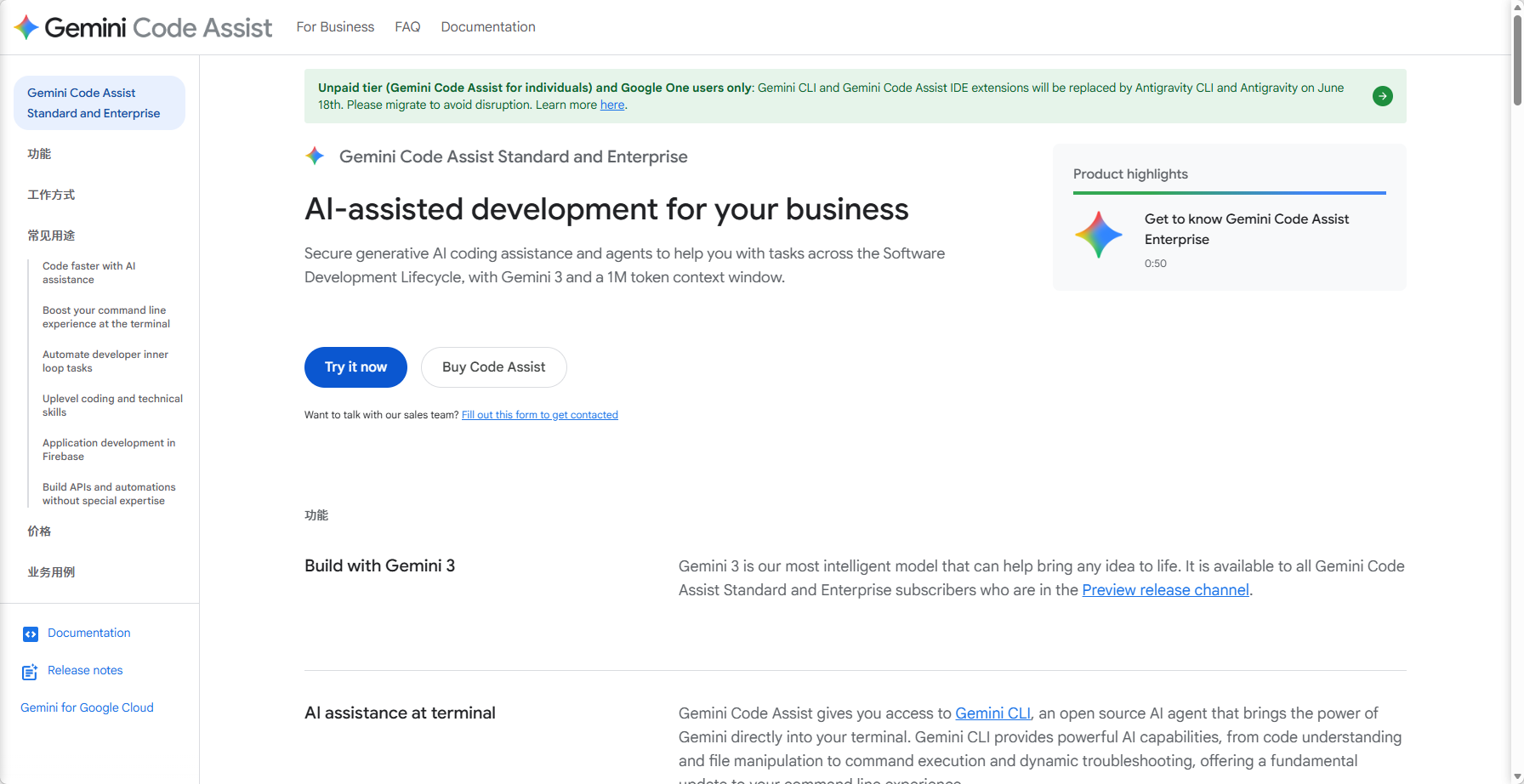This screenshot has height=784, width=1524.
Task: Click the AI-assisted development for your business headline
Action: click(x=606, y=209)
